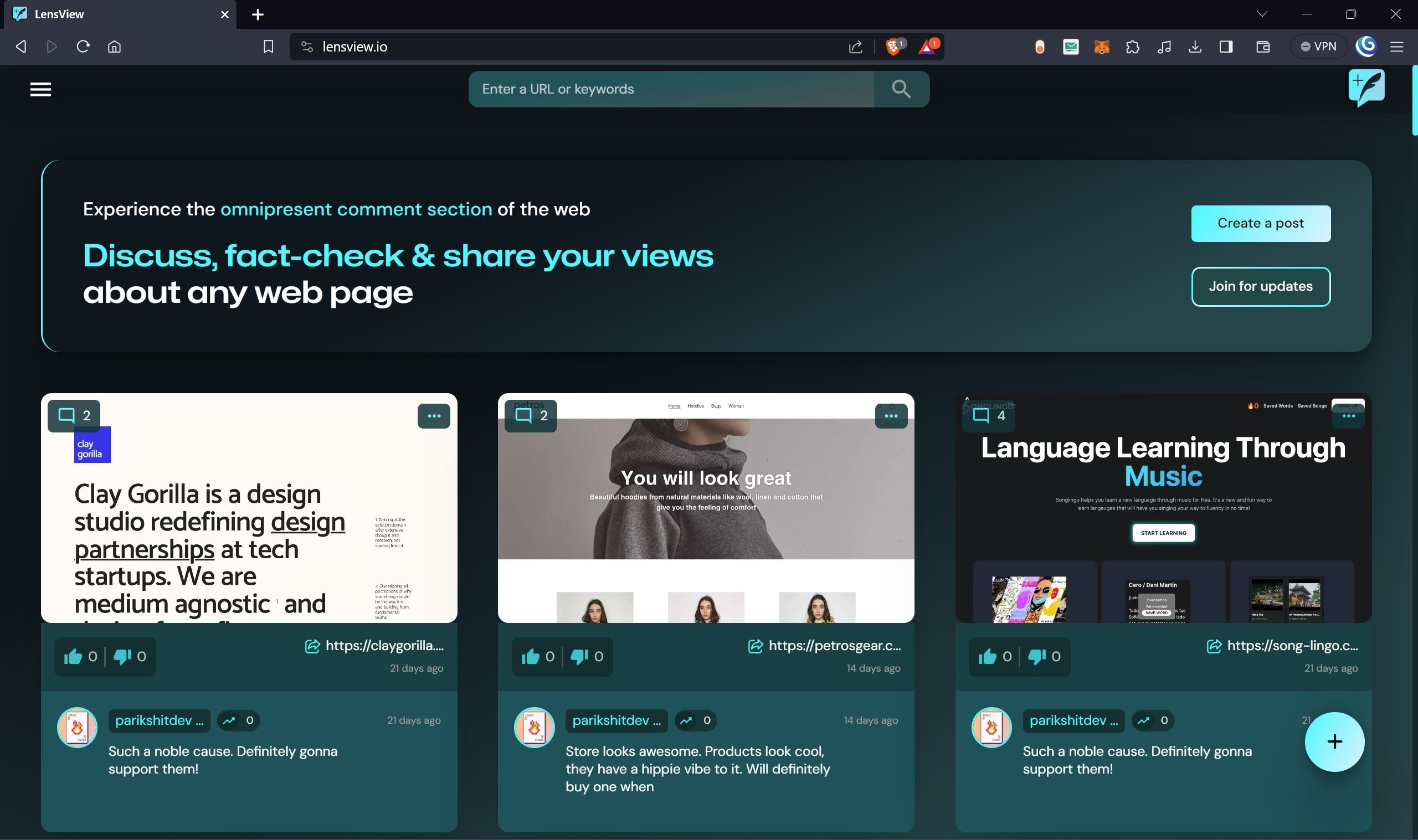
Task: Open the Clay Gorilla website thumbnail
Action: (249, 508)
